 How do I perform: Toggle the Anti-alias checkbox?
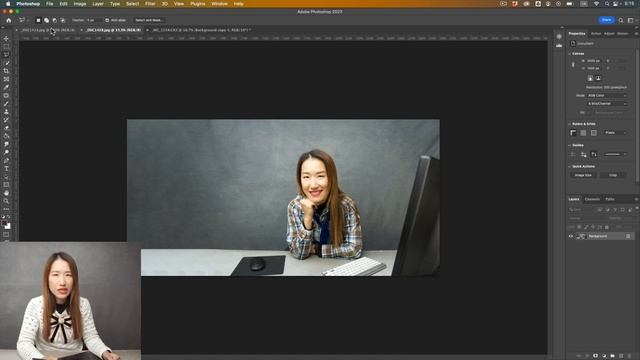[107, 20]
